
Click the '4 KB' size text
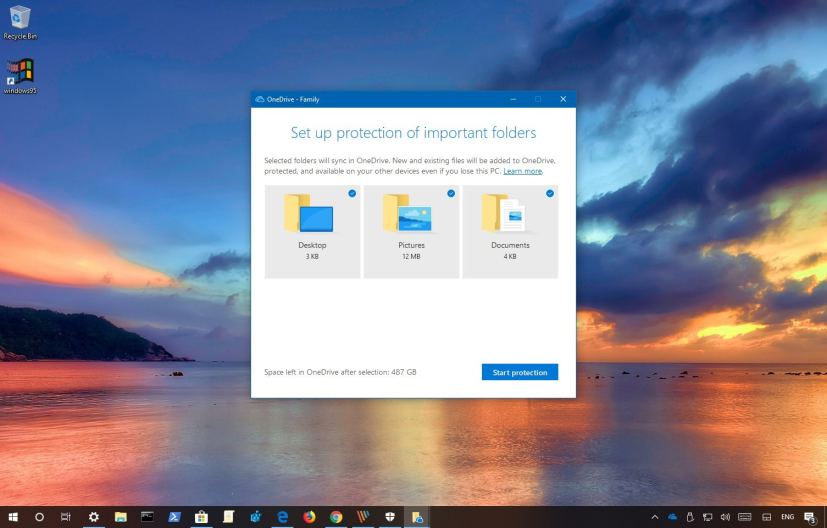pos(510,256)
